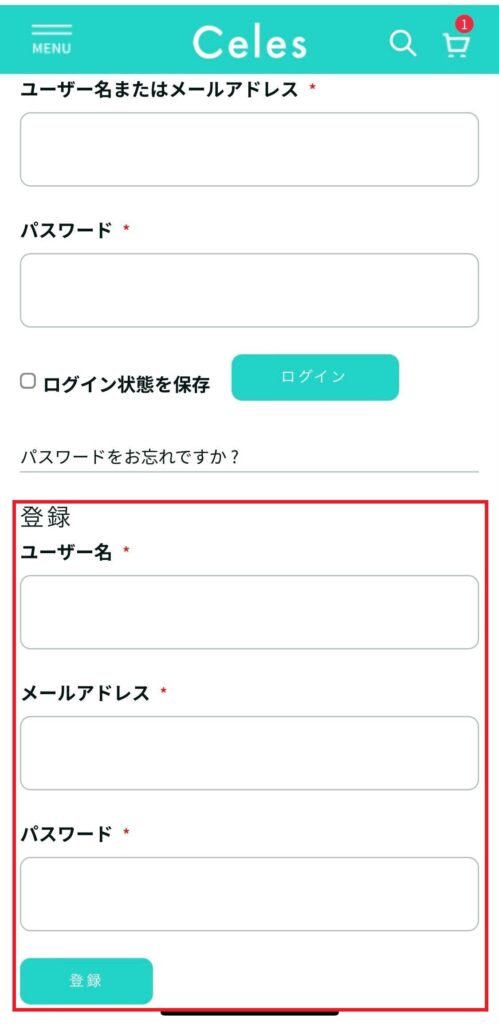Screen dimensions: 499x1024
Task: Click the ログイン状態を保存 label text
Action: (127, 385)
